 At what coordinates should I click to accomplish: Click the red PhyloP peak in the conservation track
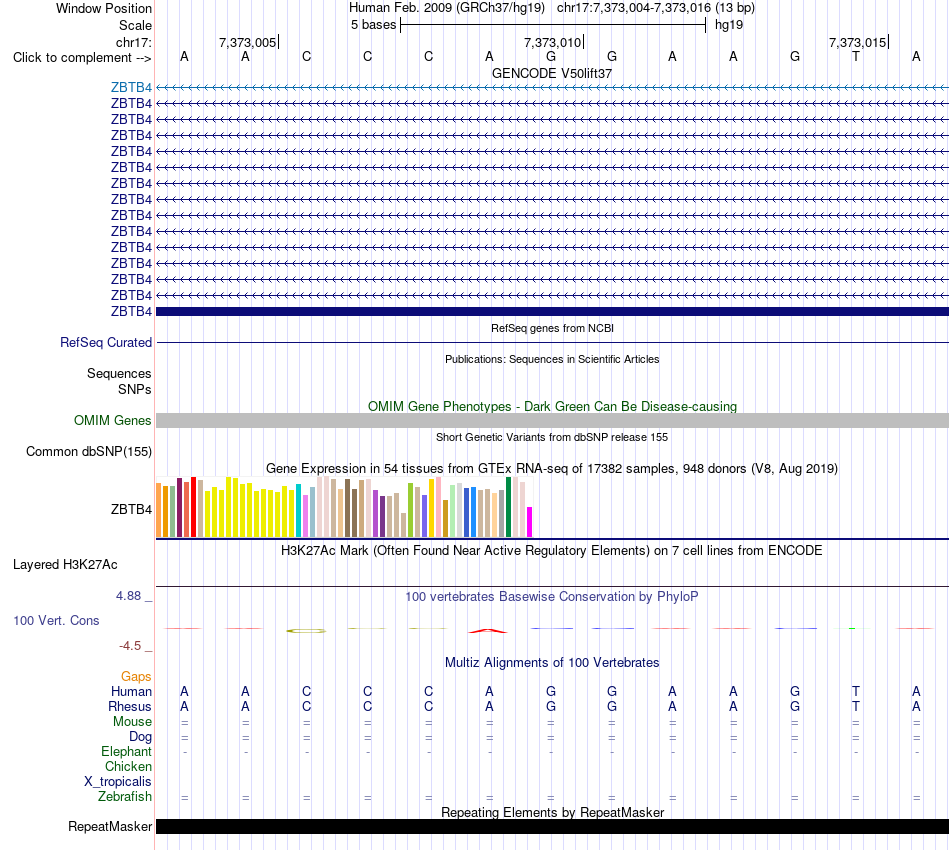(488, 631)
